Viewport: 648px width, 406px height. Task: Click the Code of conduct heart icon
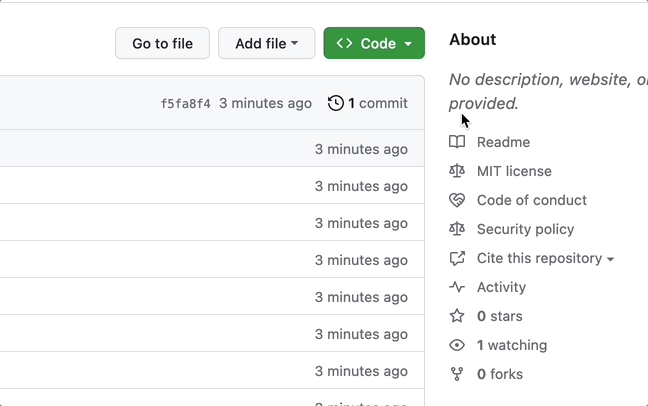point(457,200)
